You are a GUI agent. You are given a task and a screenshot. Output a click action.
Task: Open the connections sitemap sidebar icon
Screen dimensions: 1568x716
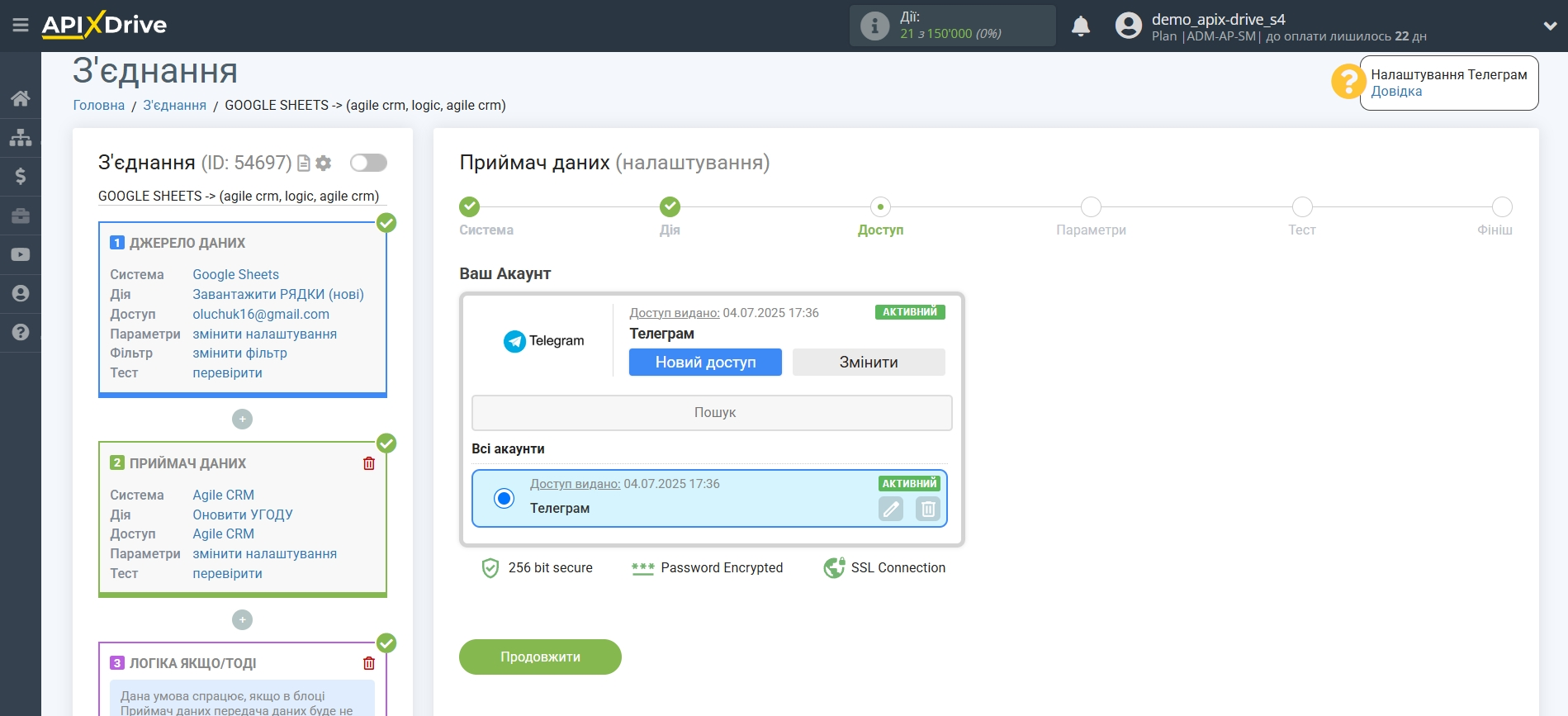pyautogui.click(x=21, y=137)
